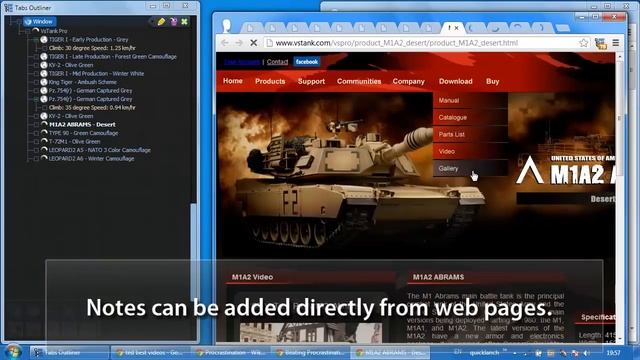Select Catalogue from Download dropdown
The image size is (640, 360).
tap(470, 118)
